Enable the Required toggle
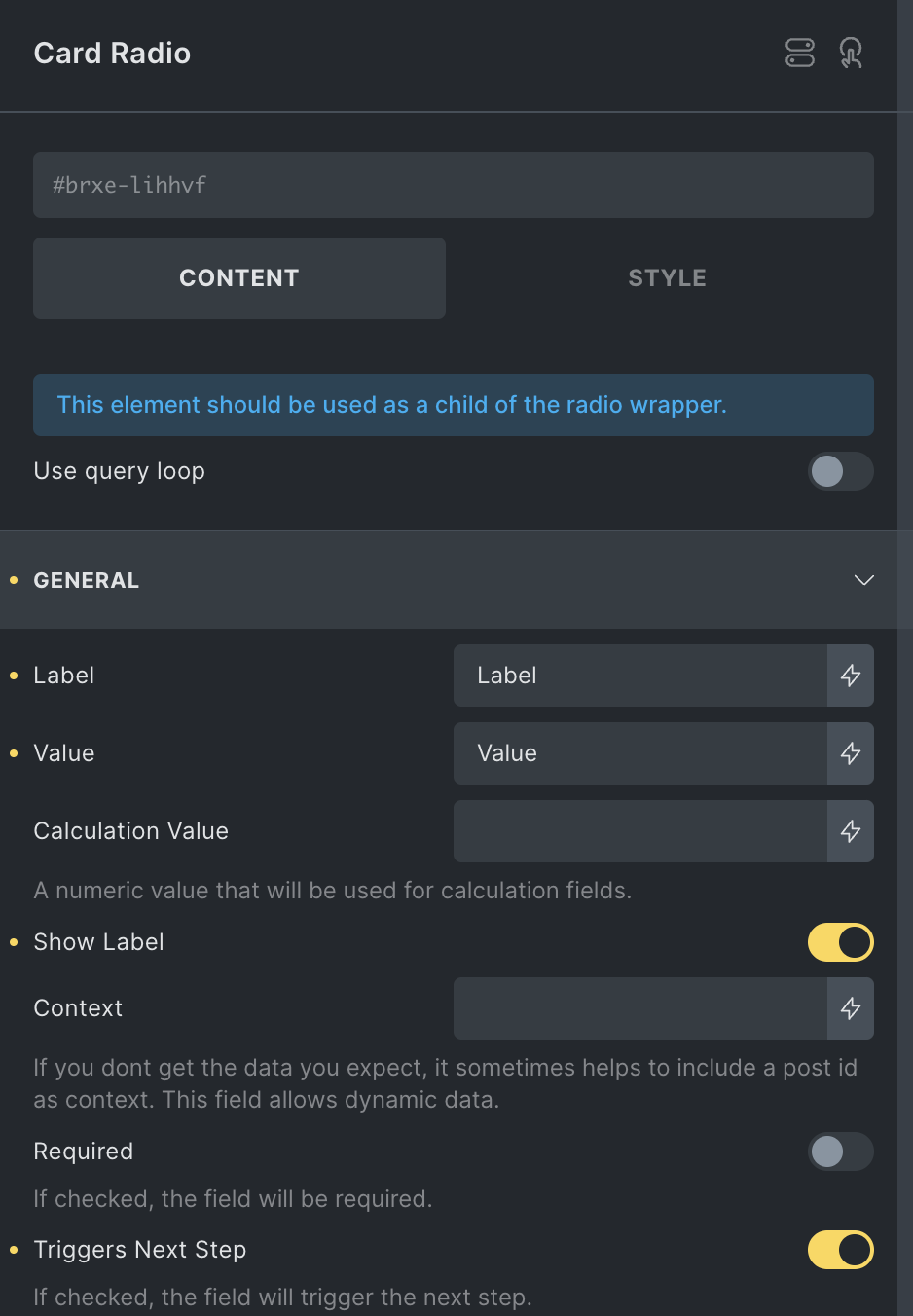Image resolution: width=913 pixels, height=1316 pixels. point(841,1151)
